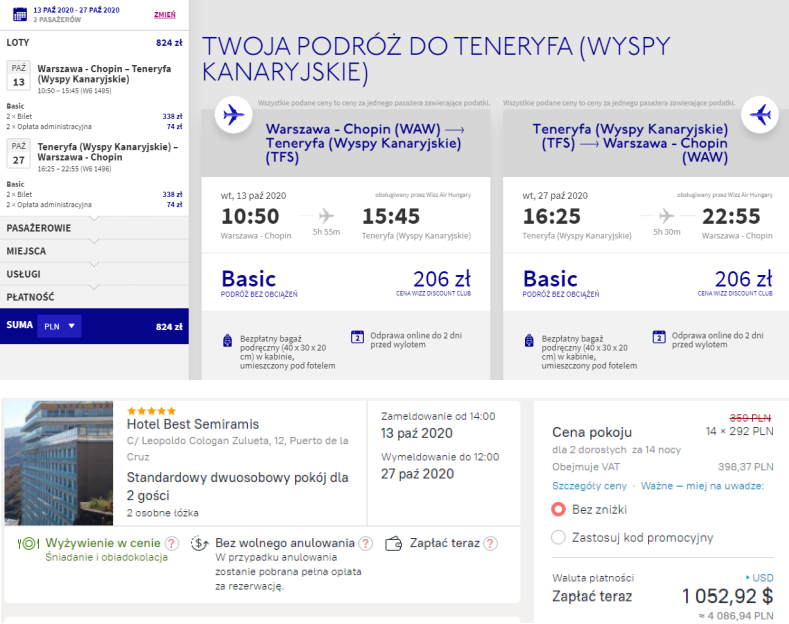Screen dimensions: 789x624
Task: Click the Hotel Best Semiramis photo thumbnail
Action: coord(59,463)
